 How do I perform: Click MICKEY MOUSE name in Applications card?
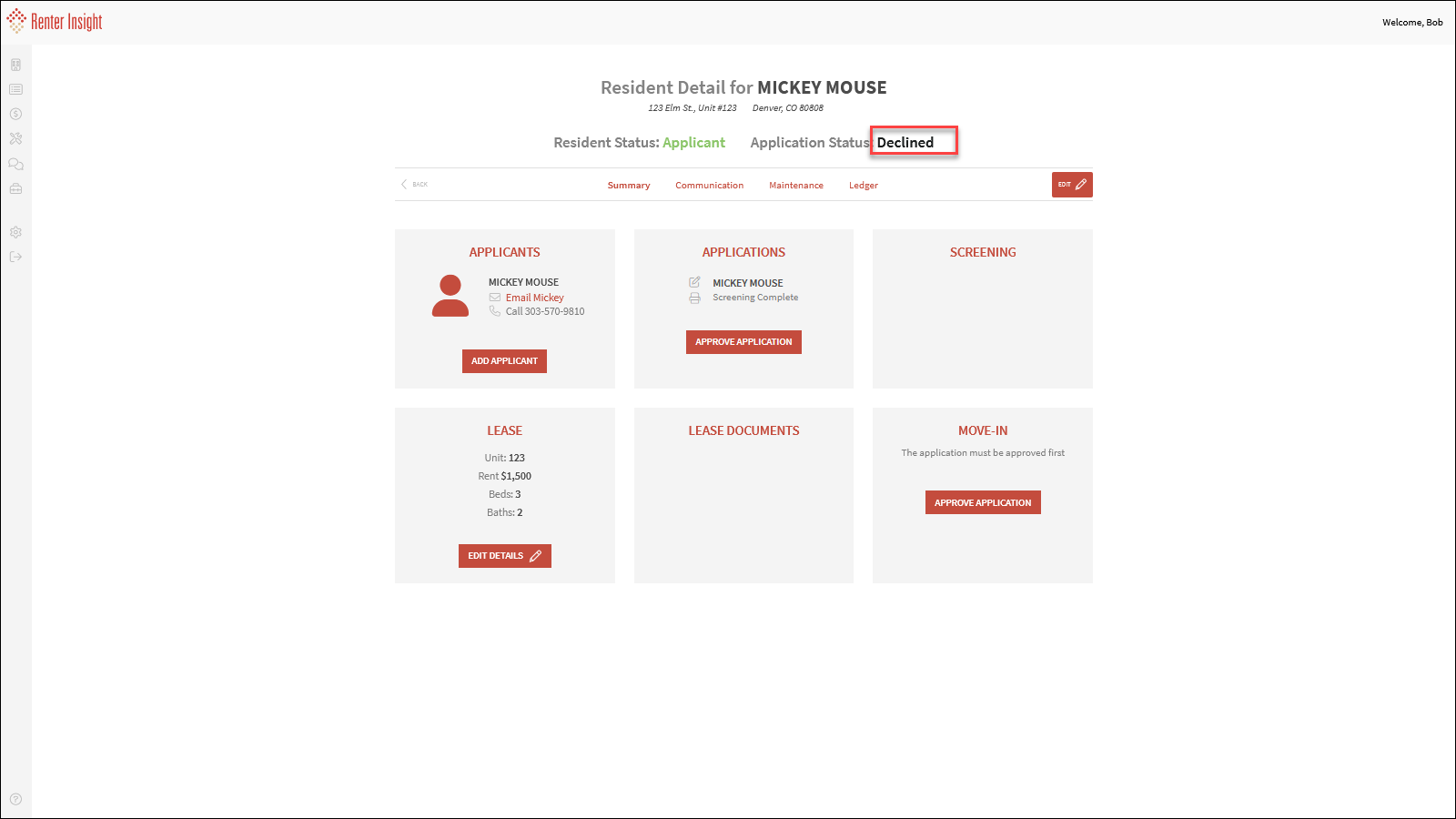(x=748, y=283)
